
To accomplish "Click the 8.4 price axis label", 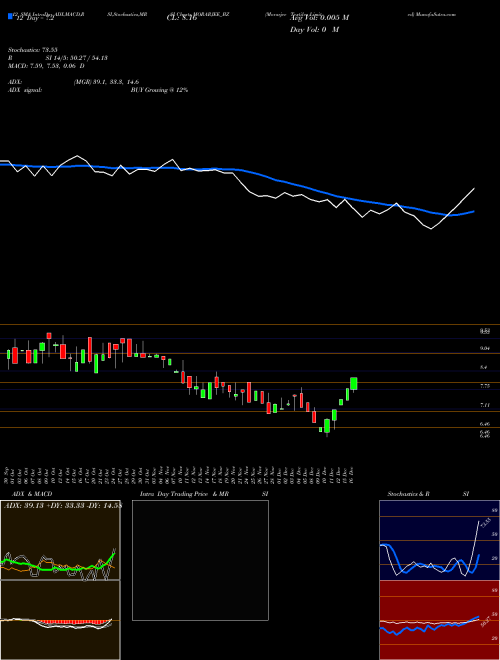I will click(x=484, y=367).
